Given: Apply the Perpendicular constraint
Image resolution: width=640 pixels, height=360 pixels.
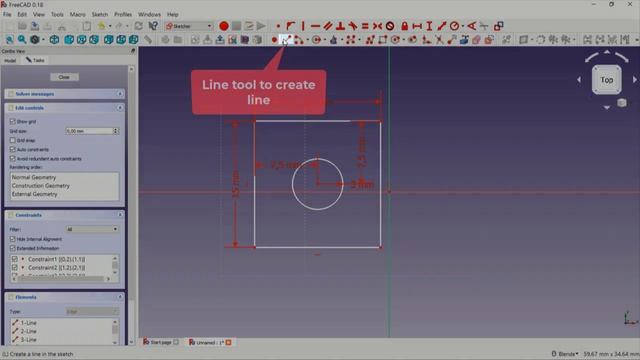Looking at the screenshot, I should point(340,26).
